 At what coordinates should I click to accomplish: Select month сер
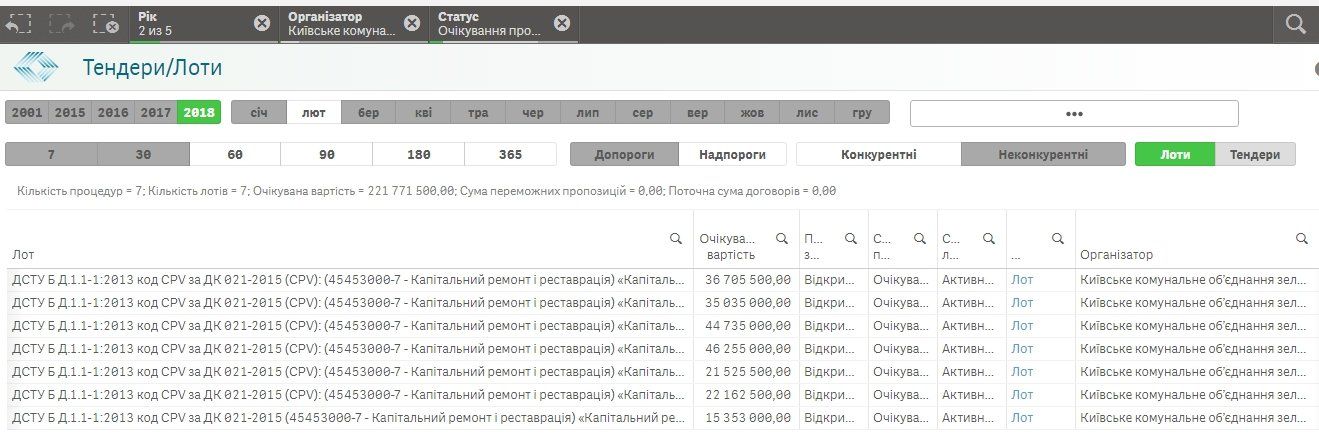tap(643, 113)
